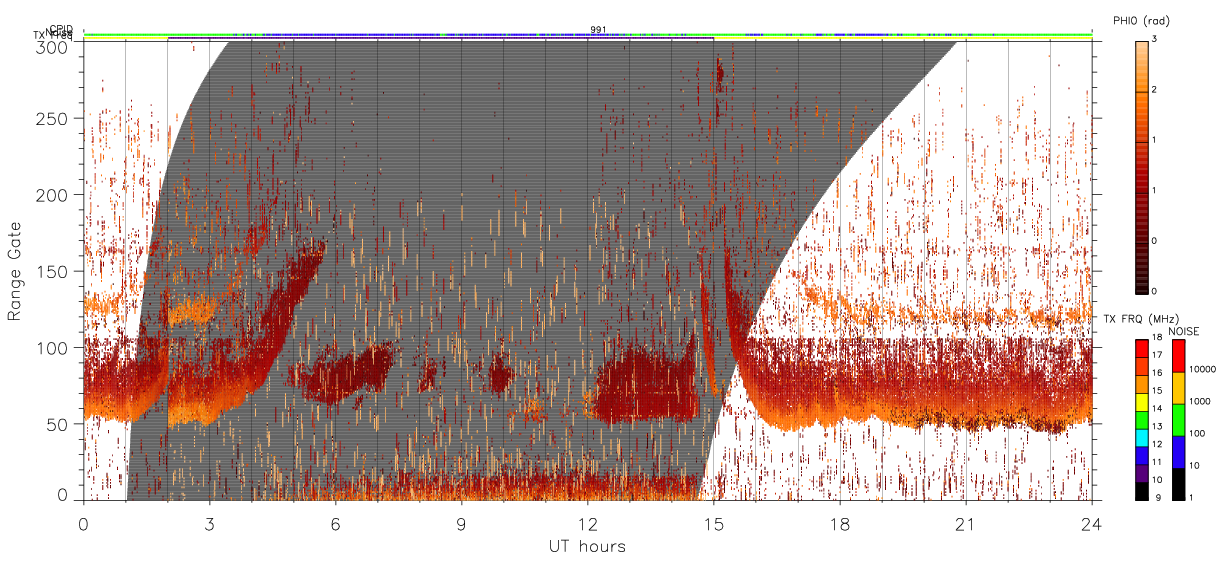This screenshot has width=1228, height=567.
Task: Click the blue swatch in NOISE legend
Action: coord(1179,452)
